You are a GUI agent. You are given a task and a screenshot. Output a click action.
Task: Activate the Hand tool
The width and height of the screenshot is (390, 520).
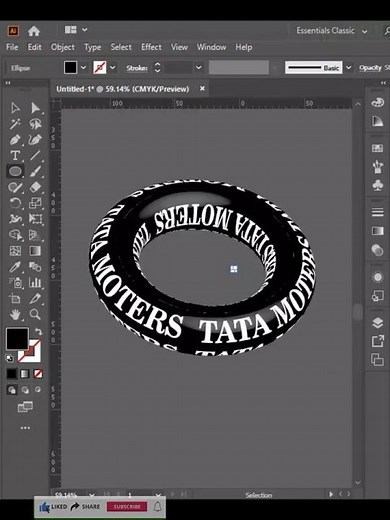click(15, 314)
